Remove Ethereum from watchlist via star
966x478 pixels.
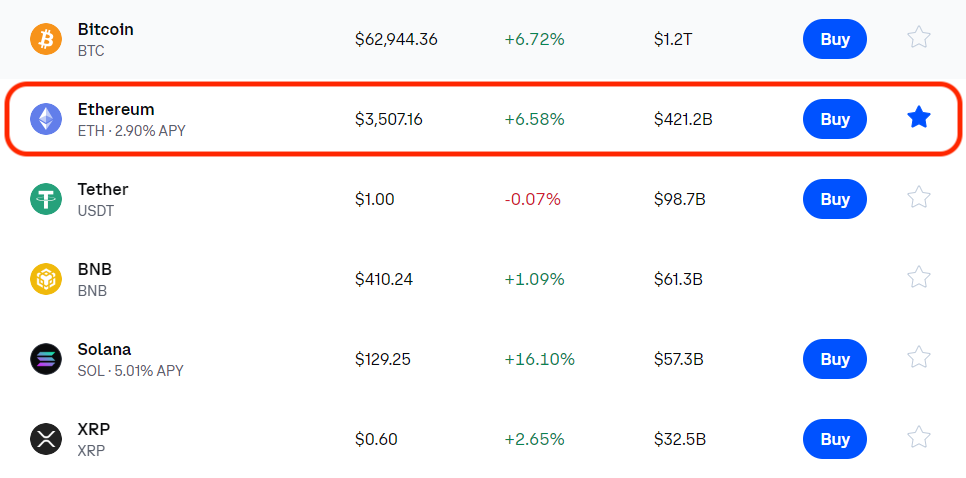pos(918,118)
